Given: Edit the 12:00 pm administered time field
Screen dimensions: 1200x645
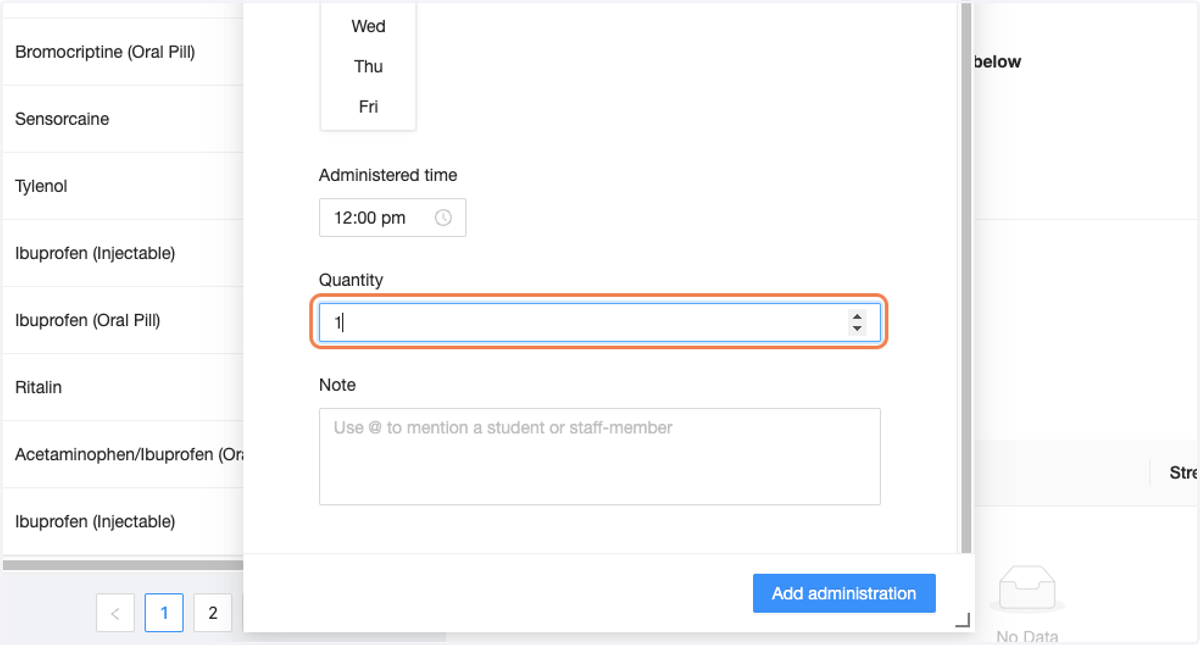Looking at the screenshot, I should tap(392, 218).
